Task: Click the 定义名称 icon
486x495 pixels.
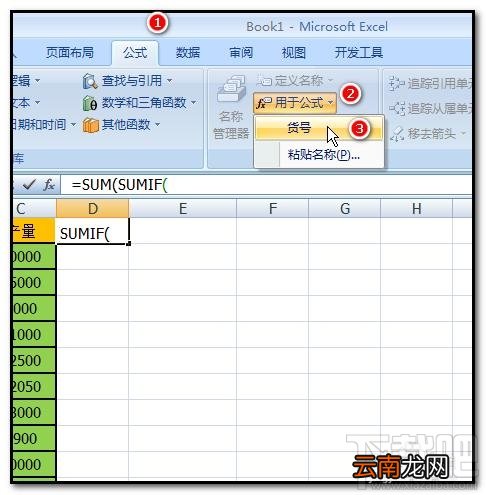Action: coord(264,80)
